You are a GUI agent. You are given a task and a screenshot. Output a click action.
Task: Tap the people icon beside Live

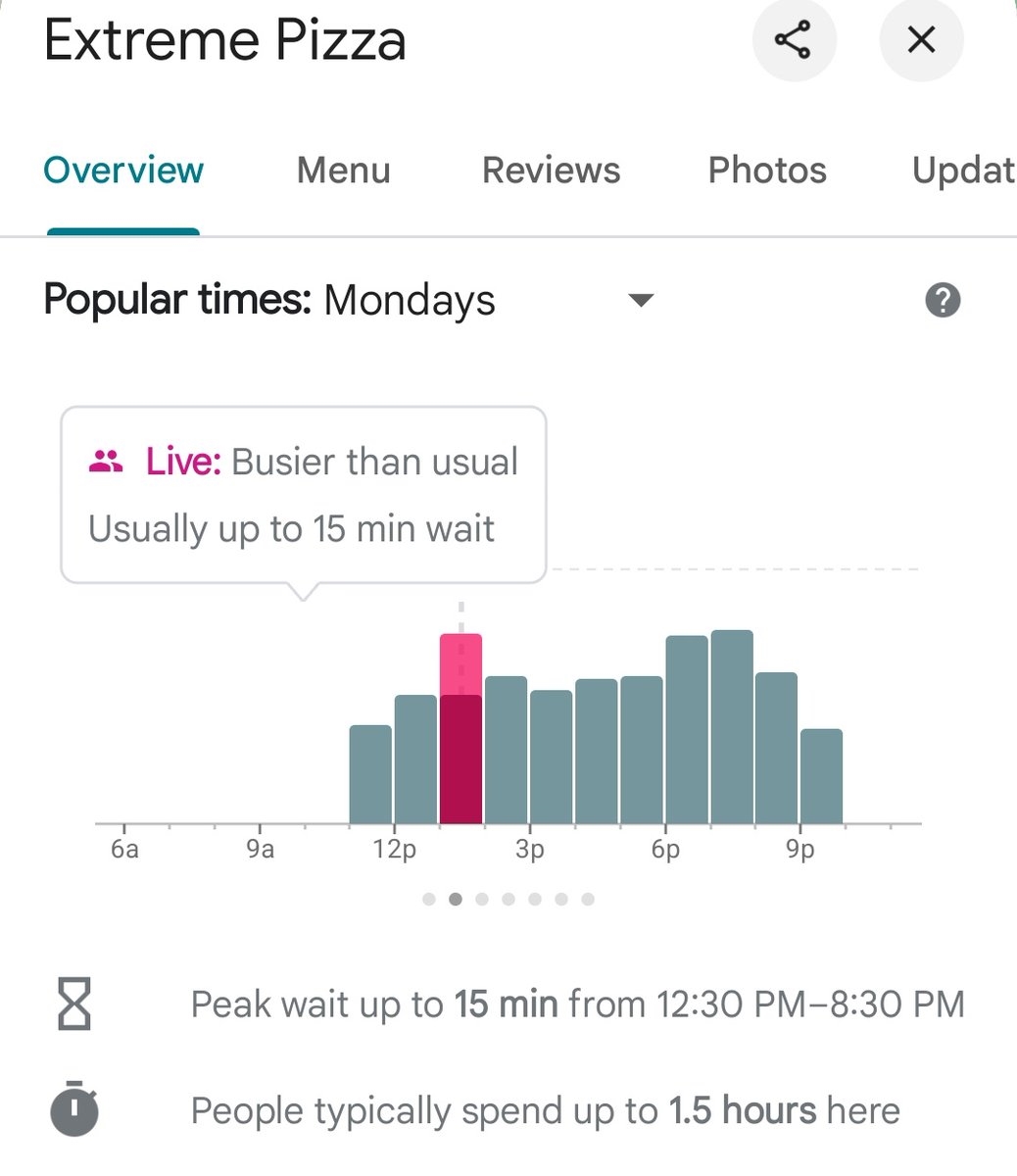[x=106, y=461]
